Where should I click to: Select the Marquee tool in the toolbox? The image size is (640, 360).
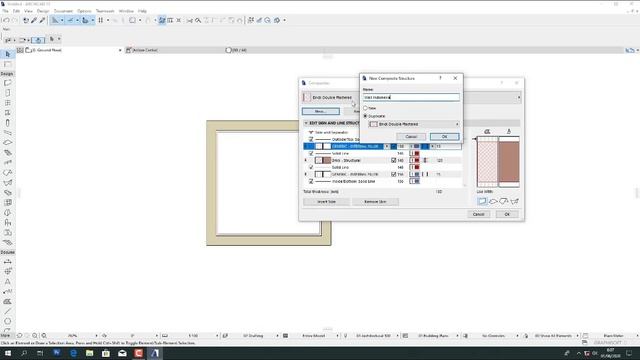click(x=7, y=64)
